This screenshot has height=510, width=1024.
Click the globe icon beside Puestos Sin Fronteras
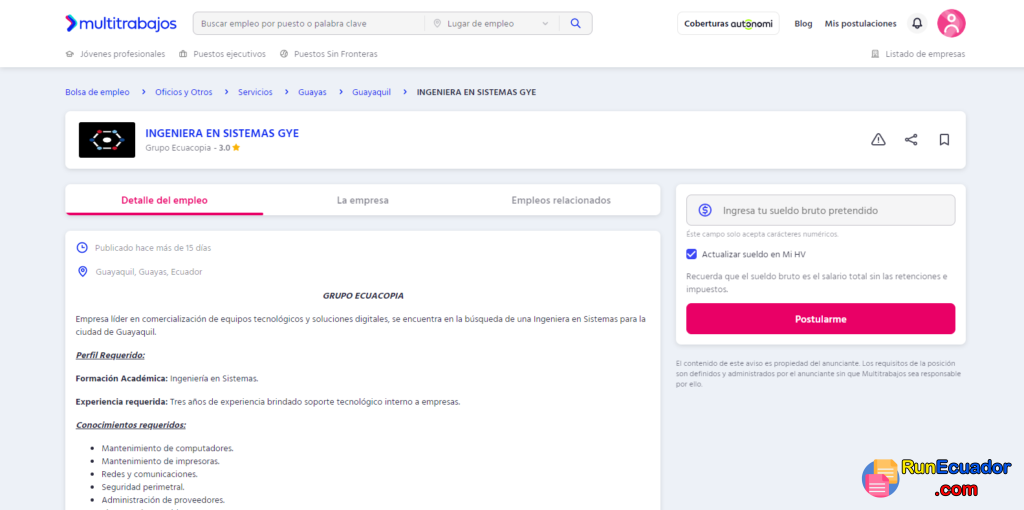[x=284, y=54]
